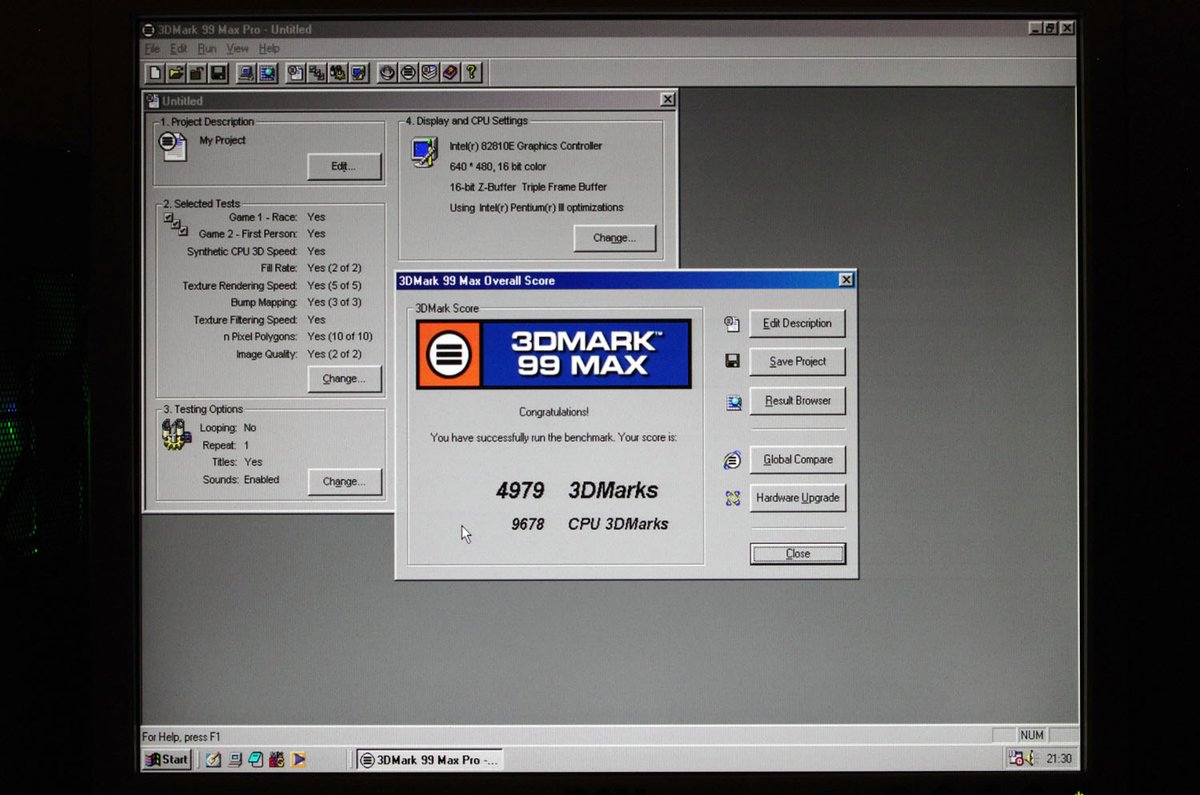Click the Hardware Upgrade button
1200x795 pixels.
pos(797,497)
